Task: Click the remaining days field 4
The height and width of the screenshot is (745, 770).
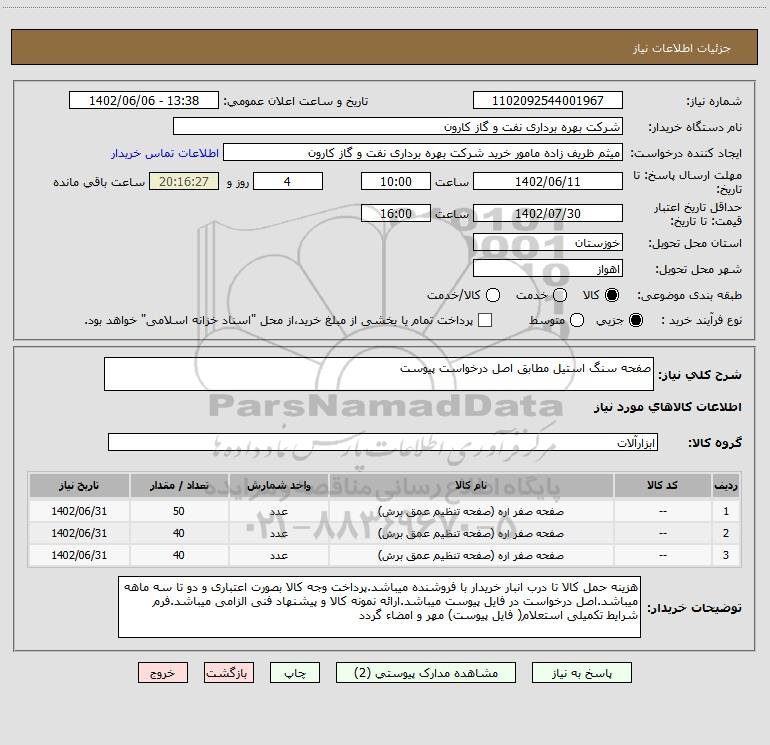Action: pyautogui.click(x=288, y=181)
